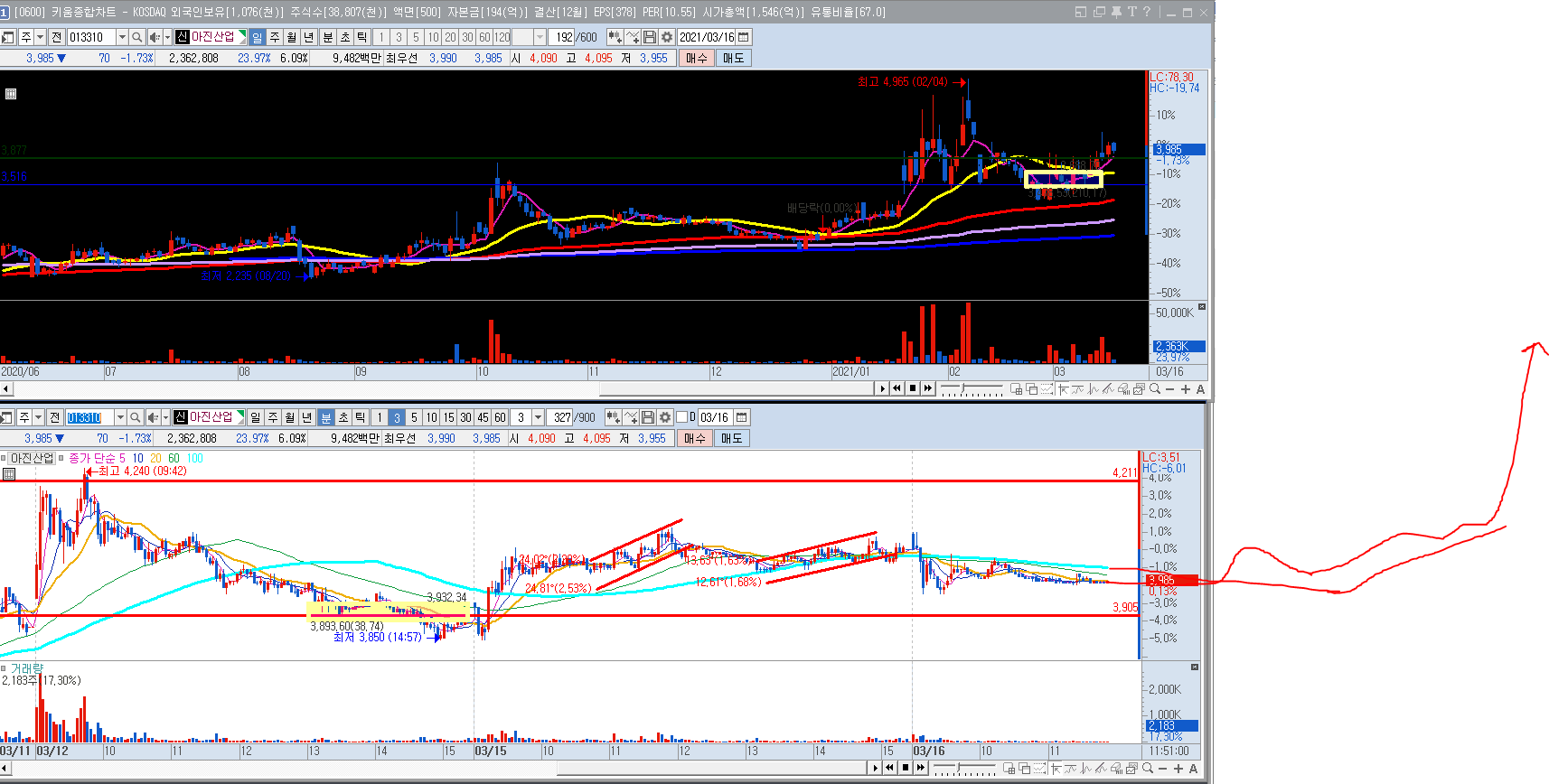Screen dimensions: 1549x784
Task: Zoom in with plus icon under upper chart
Action: [x=1185, y=389]
